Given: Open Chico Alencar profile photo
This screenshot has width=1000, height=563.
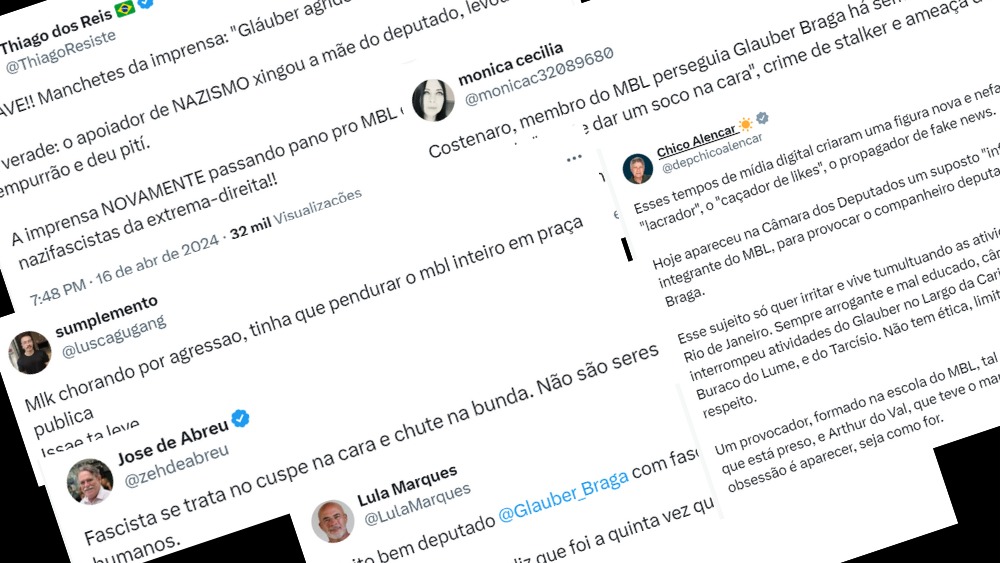Looking at the screenshot, I should (638, 168).
